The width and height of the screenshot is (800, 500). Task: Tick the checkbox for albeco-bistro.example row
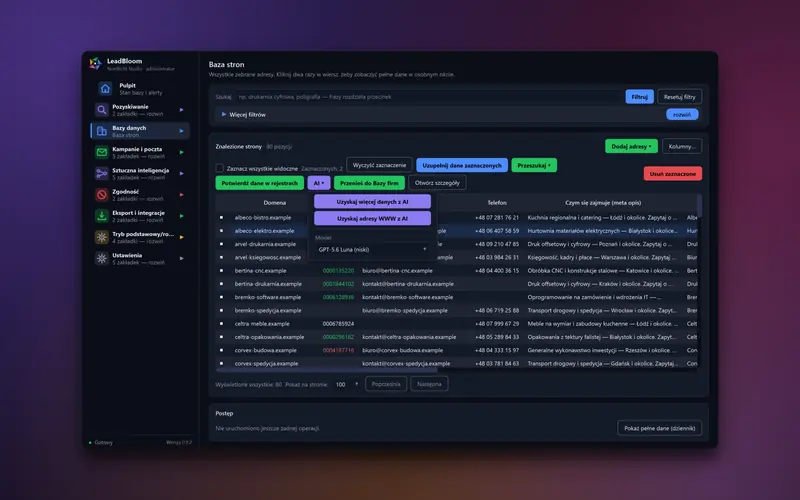click(221, 217)
